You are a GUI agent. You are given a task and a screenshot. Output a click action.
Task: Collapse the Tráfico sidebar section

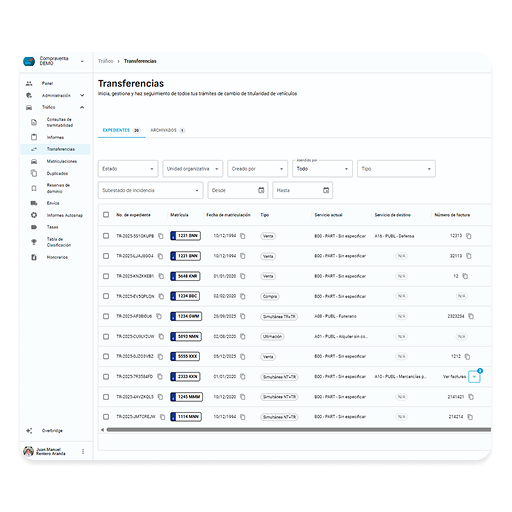[82, 107]
